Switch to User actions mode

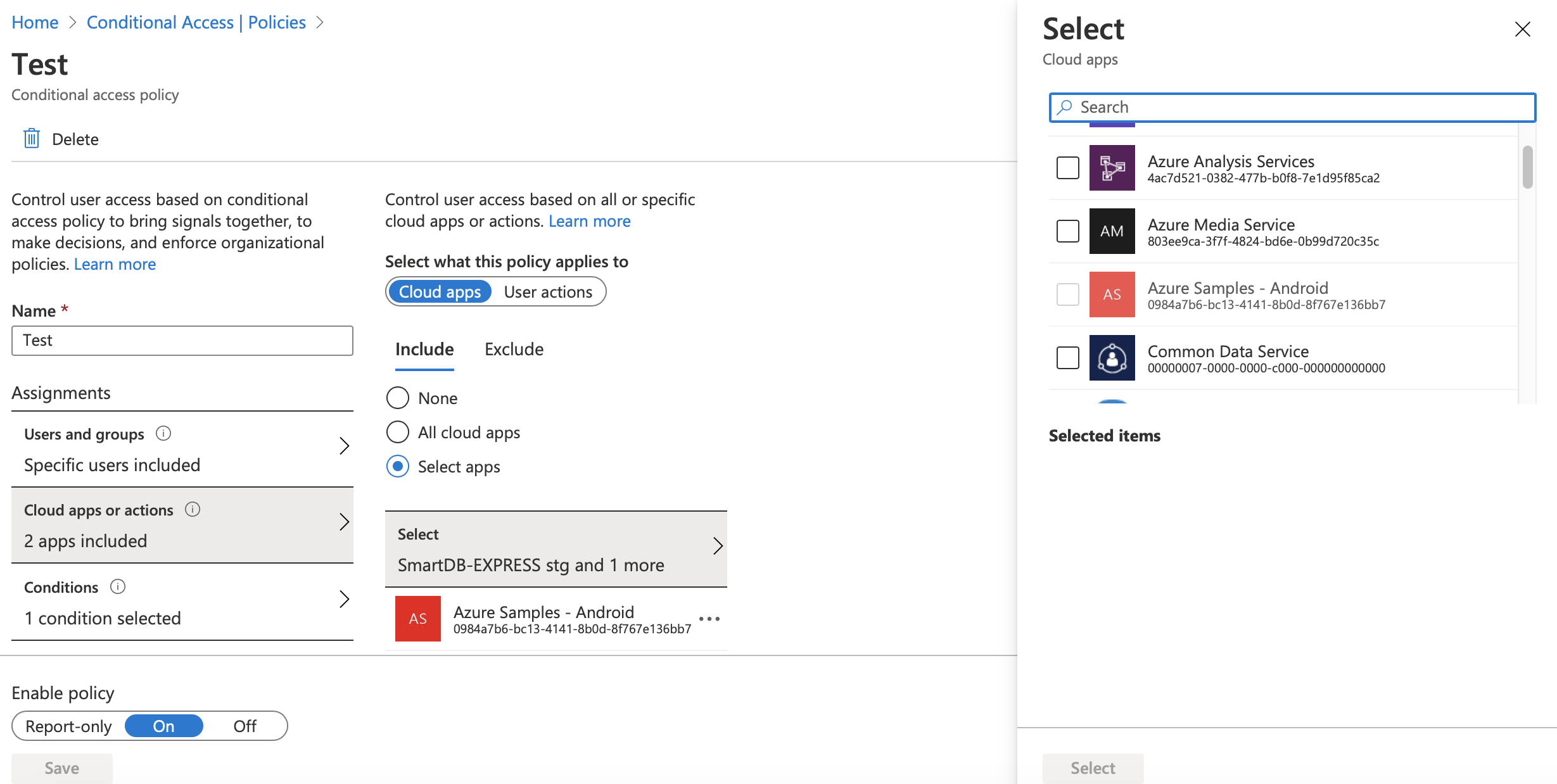[549, 291]
